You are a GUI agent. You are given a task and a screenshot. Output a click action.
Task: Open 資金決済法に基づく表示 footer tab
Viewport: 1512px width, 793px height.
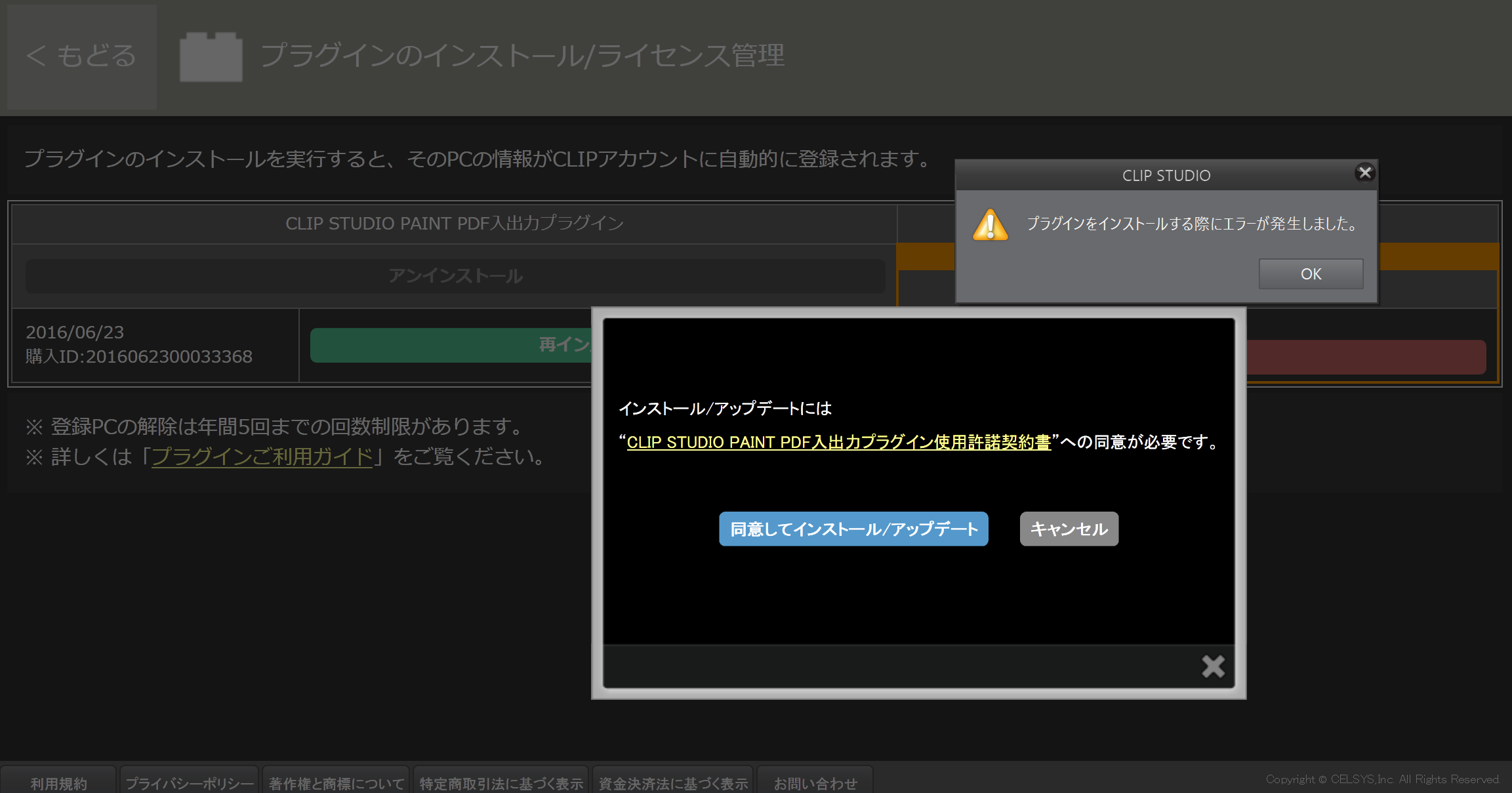(673, 783)
